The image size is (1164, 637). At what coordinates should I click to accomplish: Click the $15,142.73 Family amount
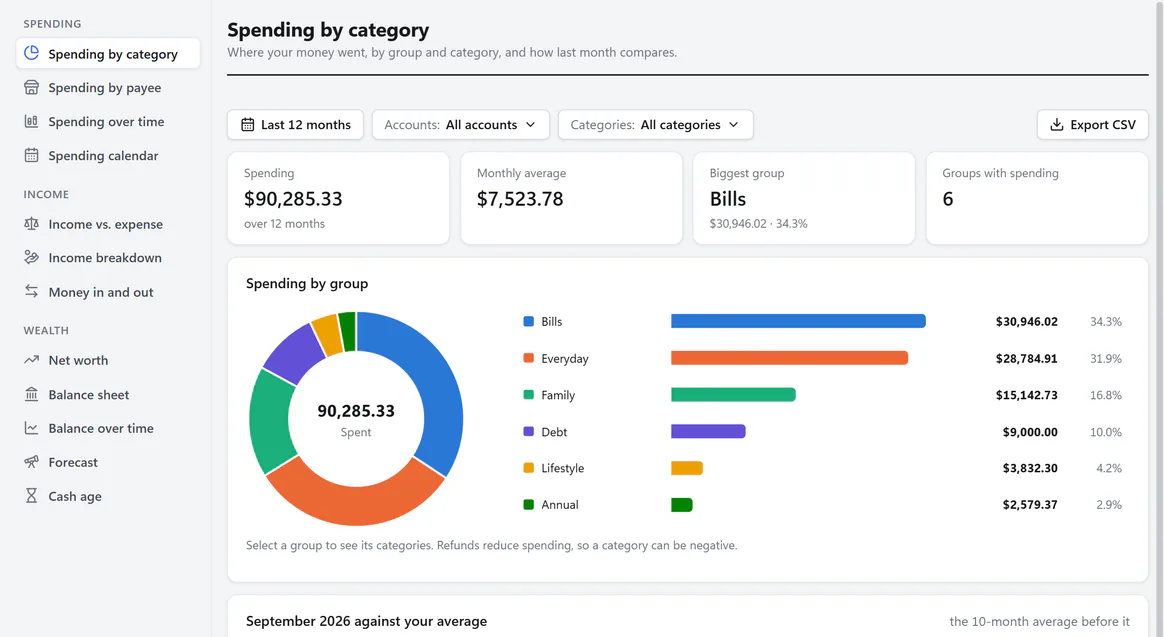tap(1027, 395)
